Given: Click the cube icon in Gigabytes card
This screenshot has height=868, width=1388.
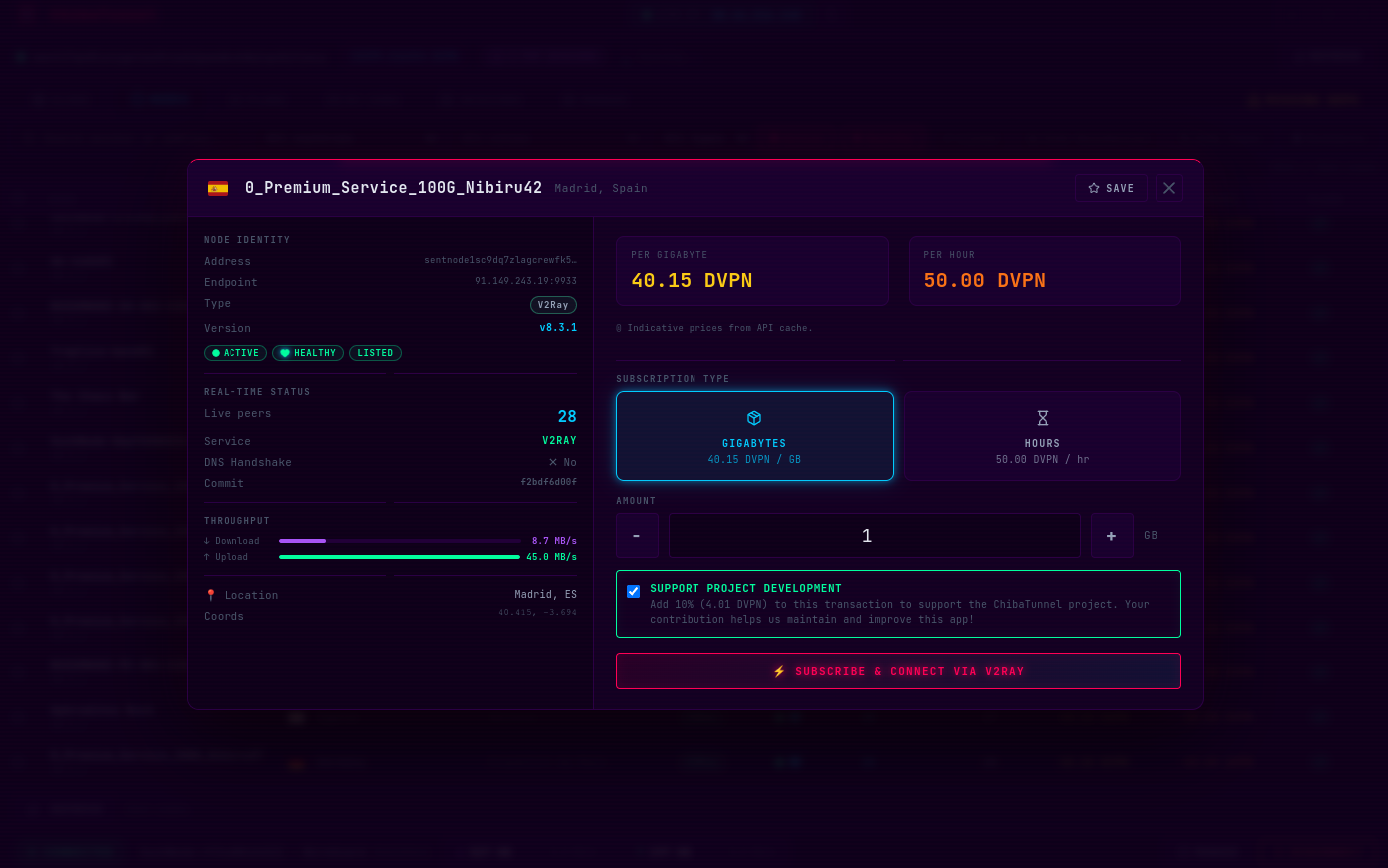Looking at the screenshot, I should point(754,418).
